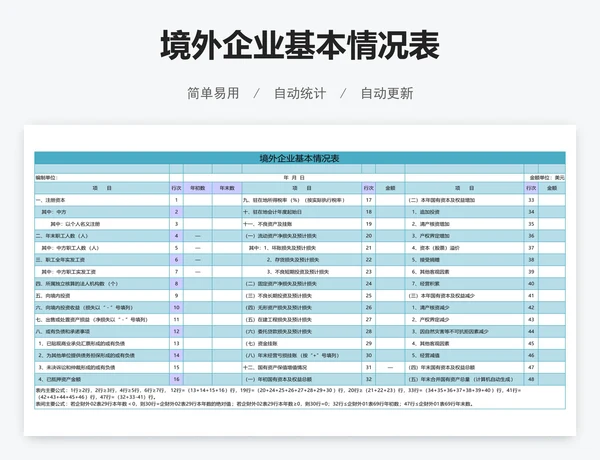Click the row (五) 在建工程损失及预计损失
The height and width of the screenshot is (460, 600).
[302, 320]
